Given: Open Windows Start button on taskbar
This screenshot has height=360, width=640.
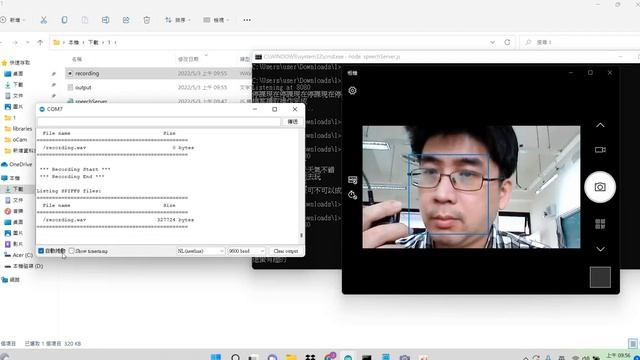Looking at the screenshot, I should (216, 358).
